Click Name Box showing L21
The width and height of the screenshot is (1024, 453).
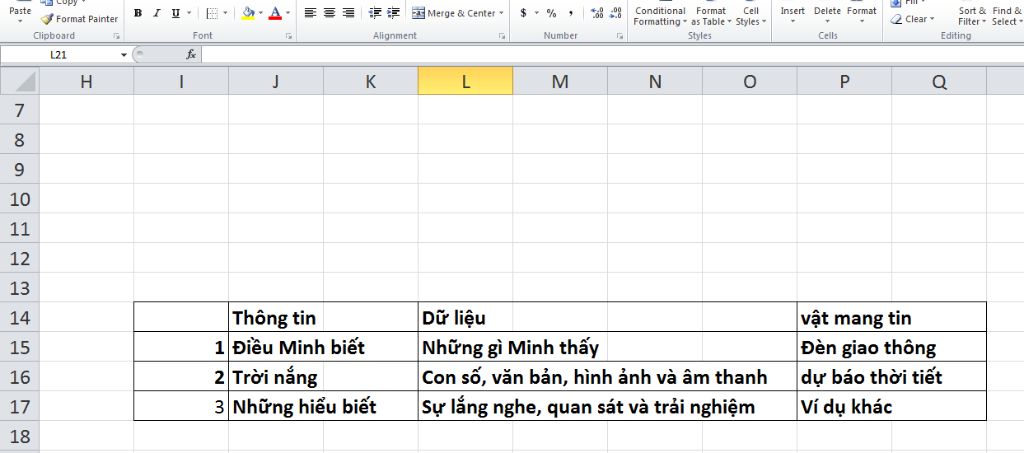point(59,55)
